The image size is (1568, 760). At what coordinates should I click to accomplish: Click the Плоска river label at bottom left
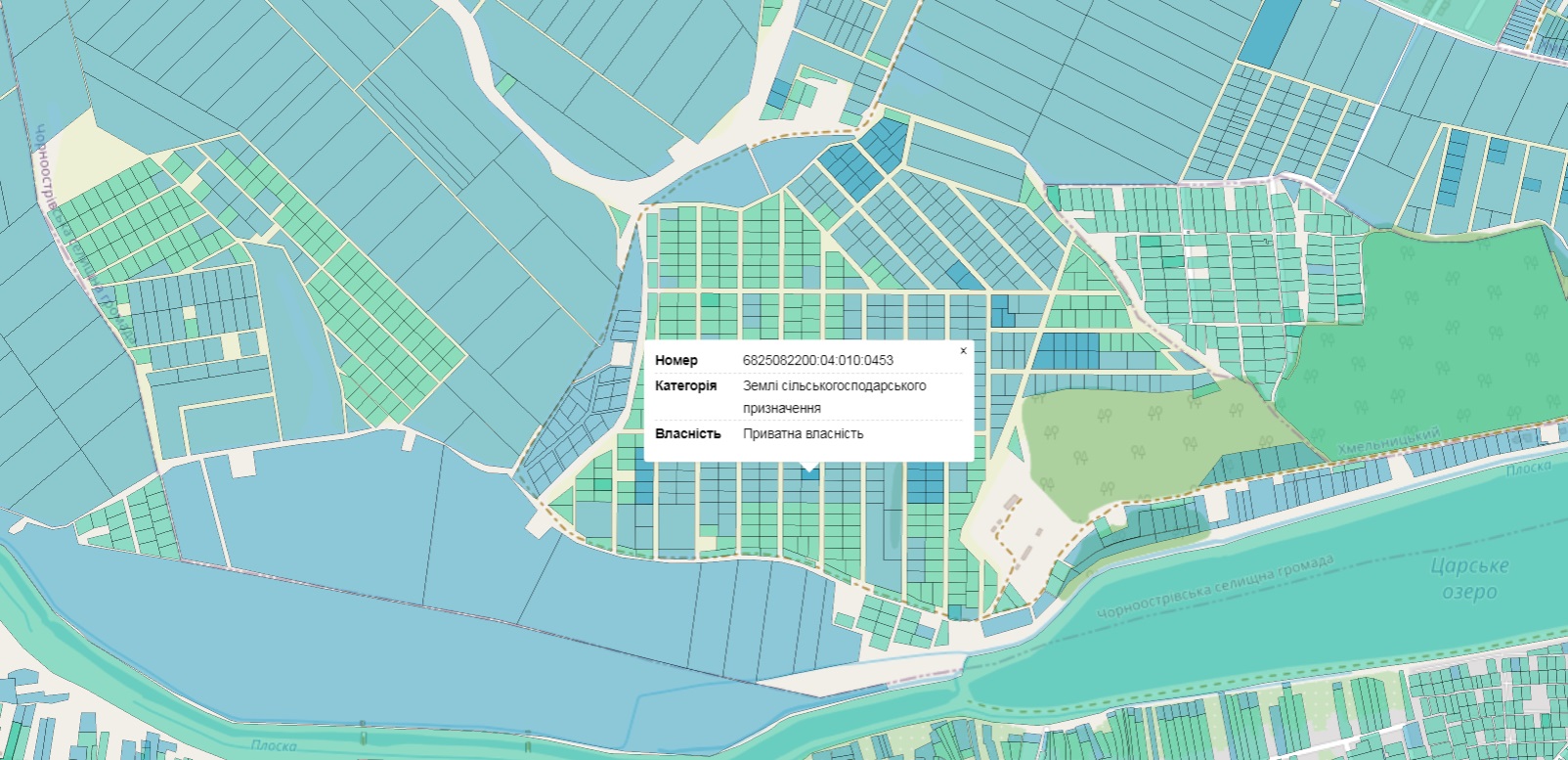pos(273,745)
